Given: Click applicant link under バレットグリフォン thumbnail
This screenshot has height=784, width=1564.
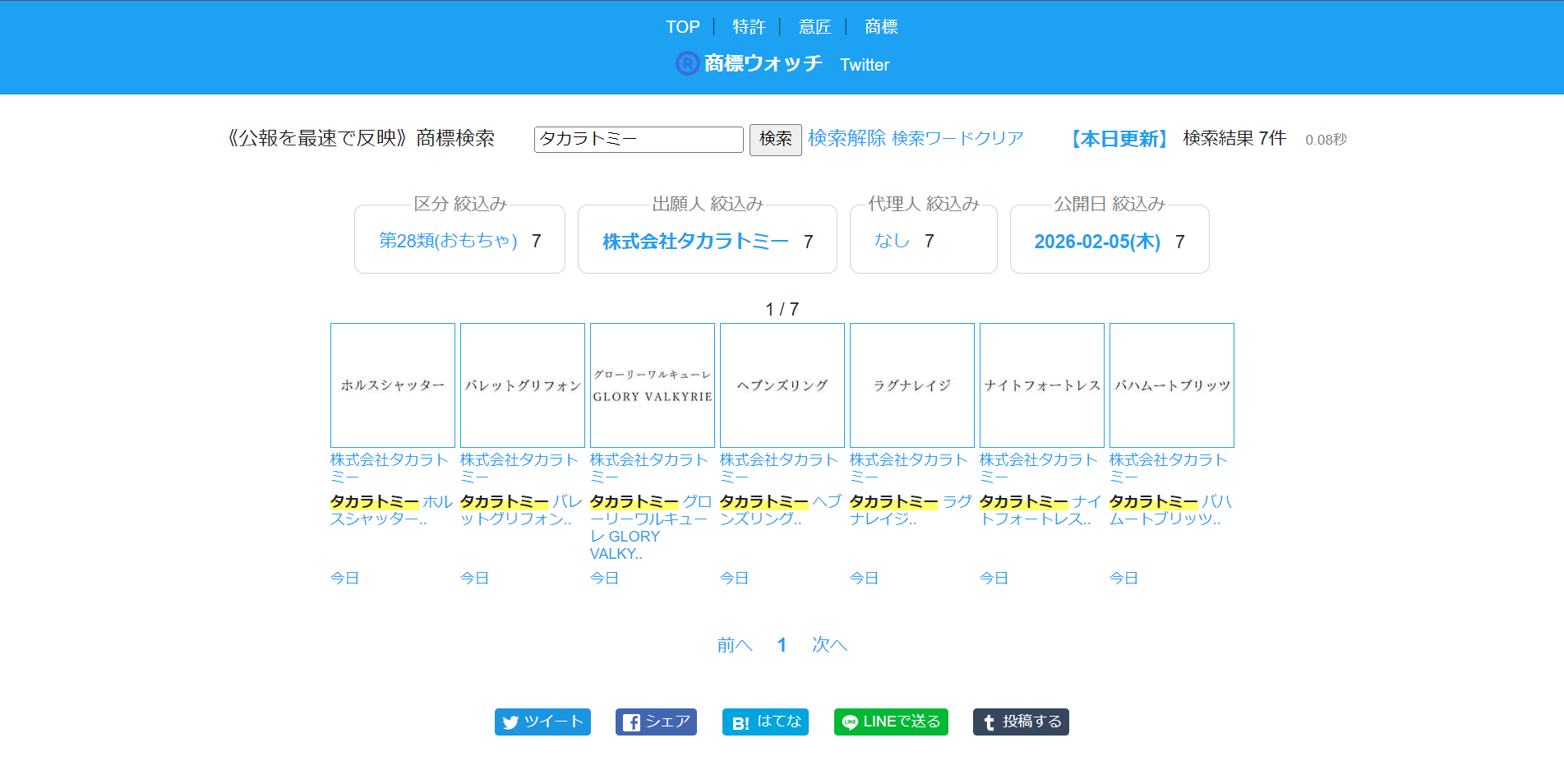Looking at the screenshot, I should pyautogui.click(x=519, y=468).
